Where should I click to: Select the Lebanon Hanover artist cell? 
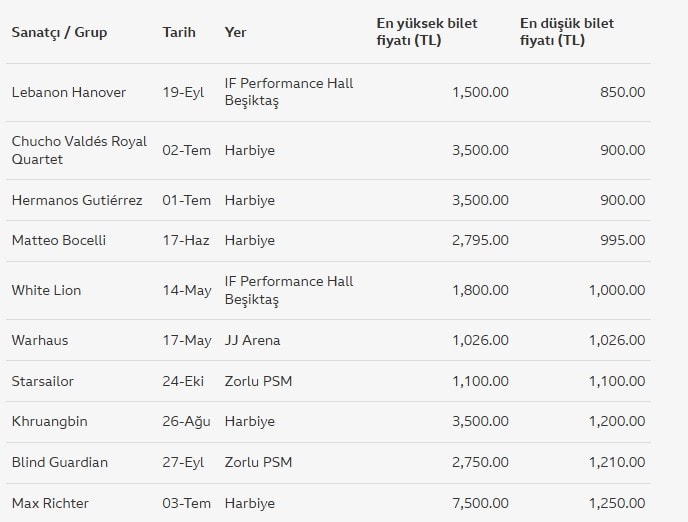click(69, 92)
